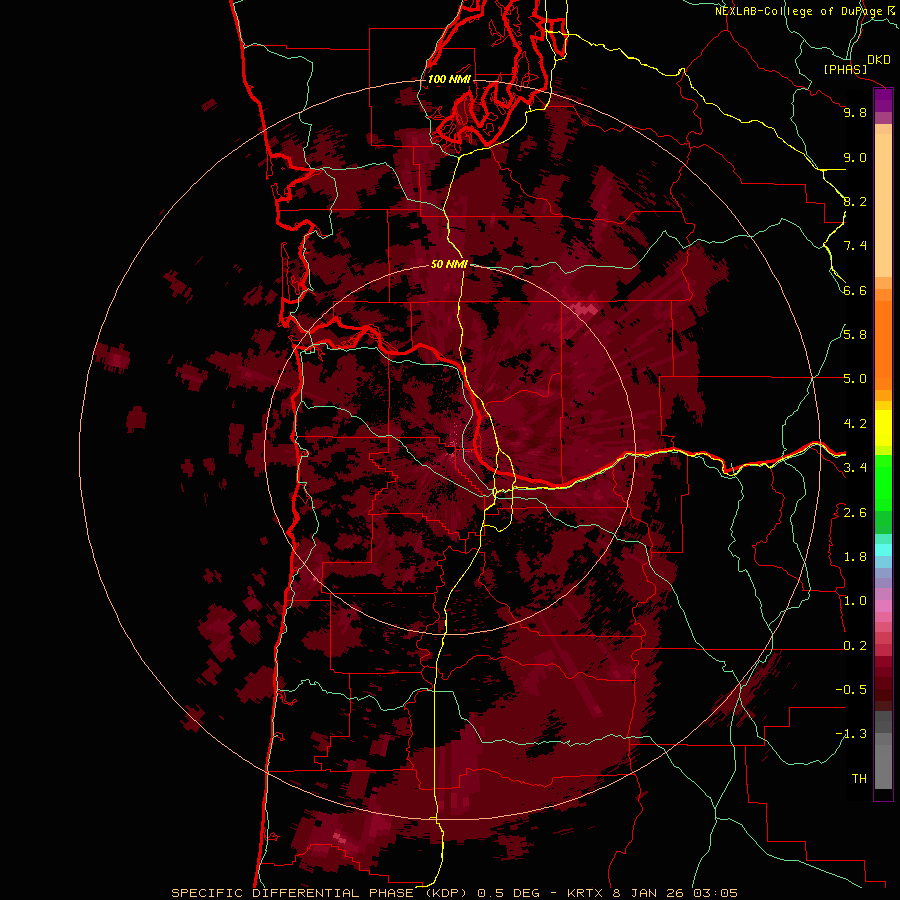Click the 5.8 scale label
900x900 pixels.
[855, 335]
